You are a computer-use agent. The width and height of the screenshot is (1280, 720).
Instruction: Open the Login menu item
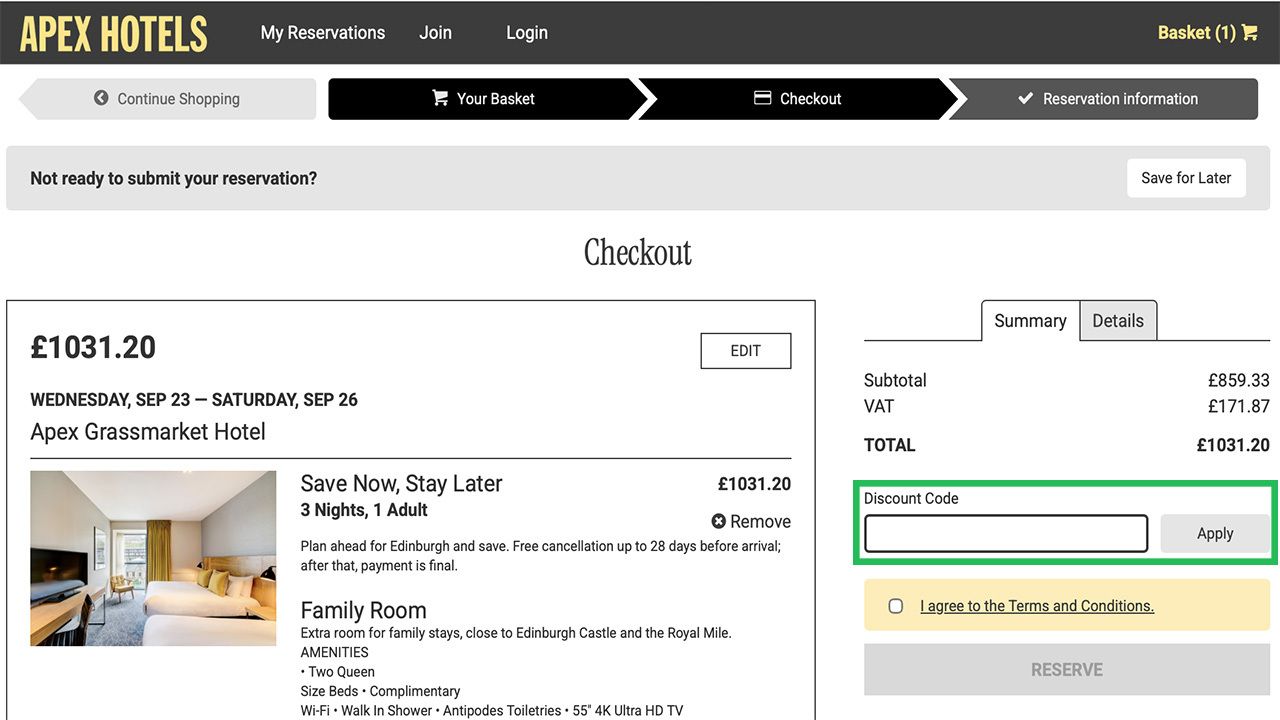pos(527,33)
